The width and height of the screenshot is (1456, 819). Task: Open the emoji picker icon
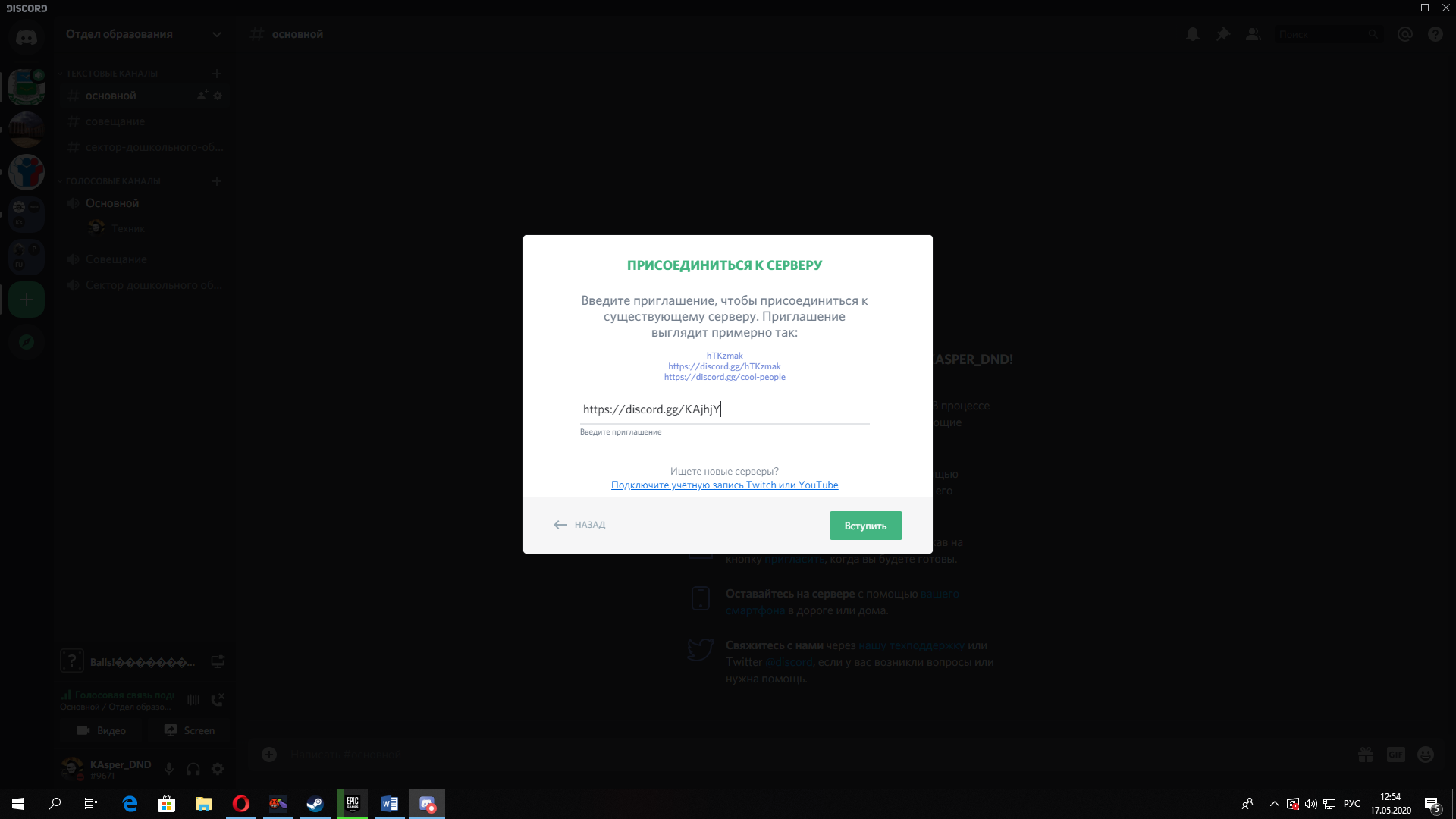[x=1426, y=755]
